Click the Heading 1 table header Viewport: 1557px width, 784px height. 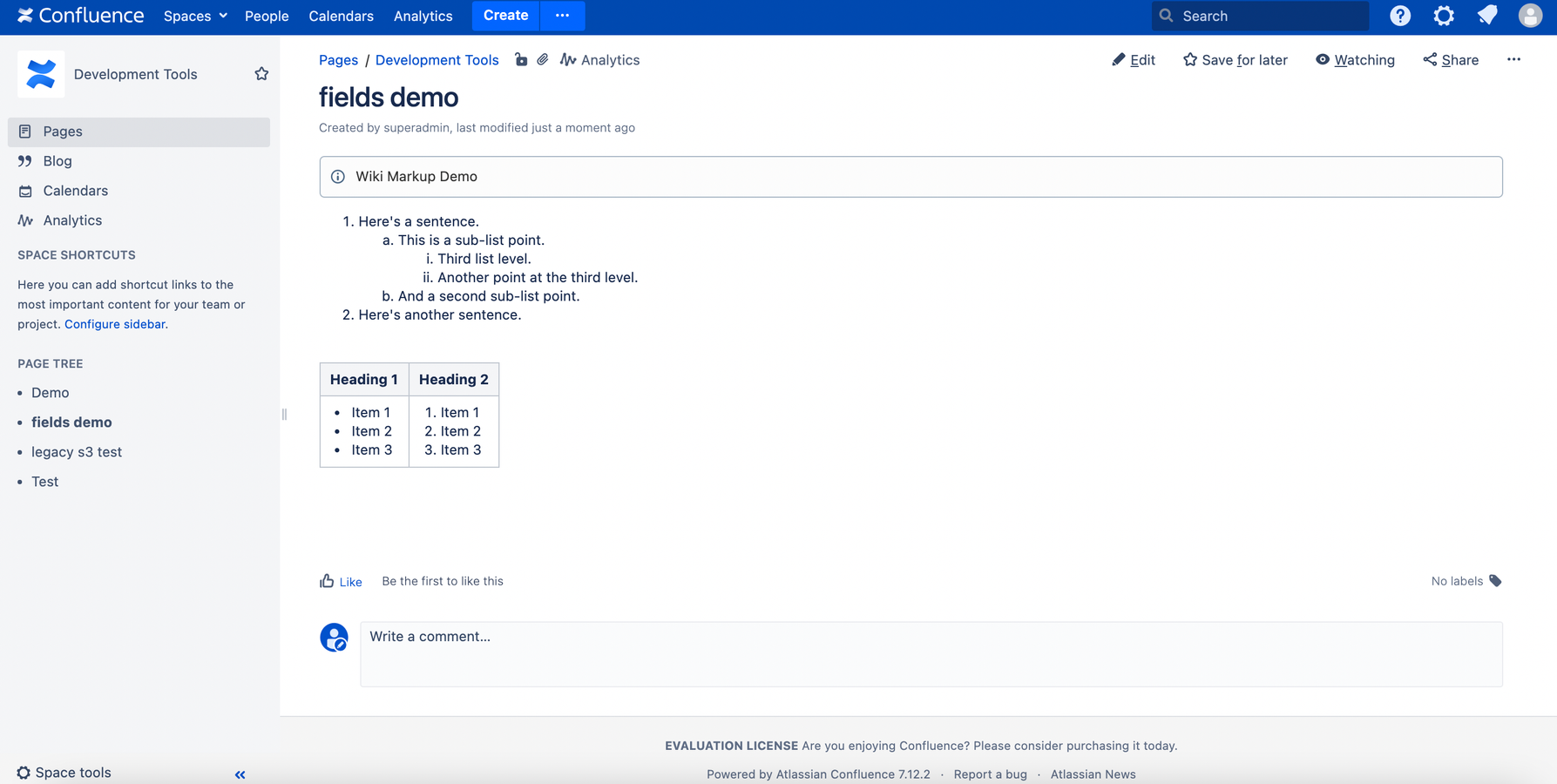[x=364, y=380]
